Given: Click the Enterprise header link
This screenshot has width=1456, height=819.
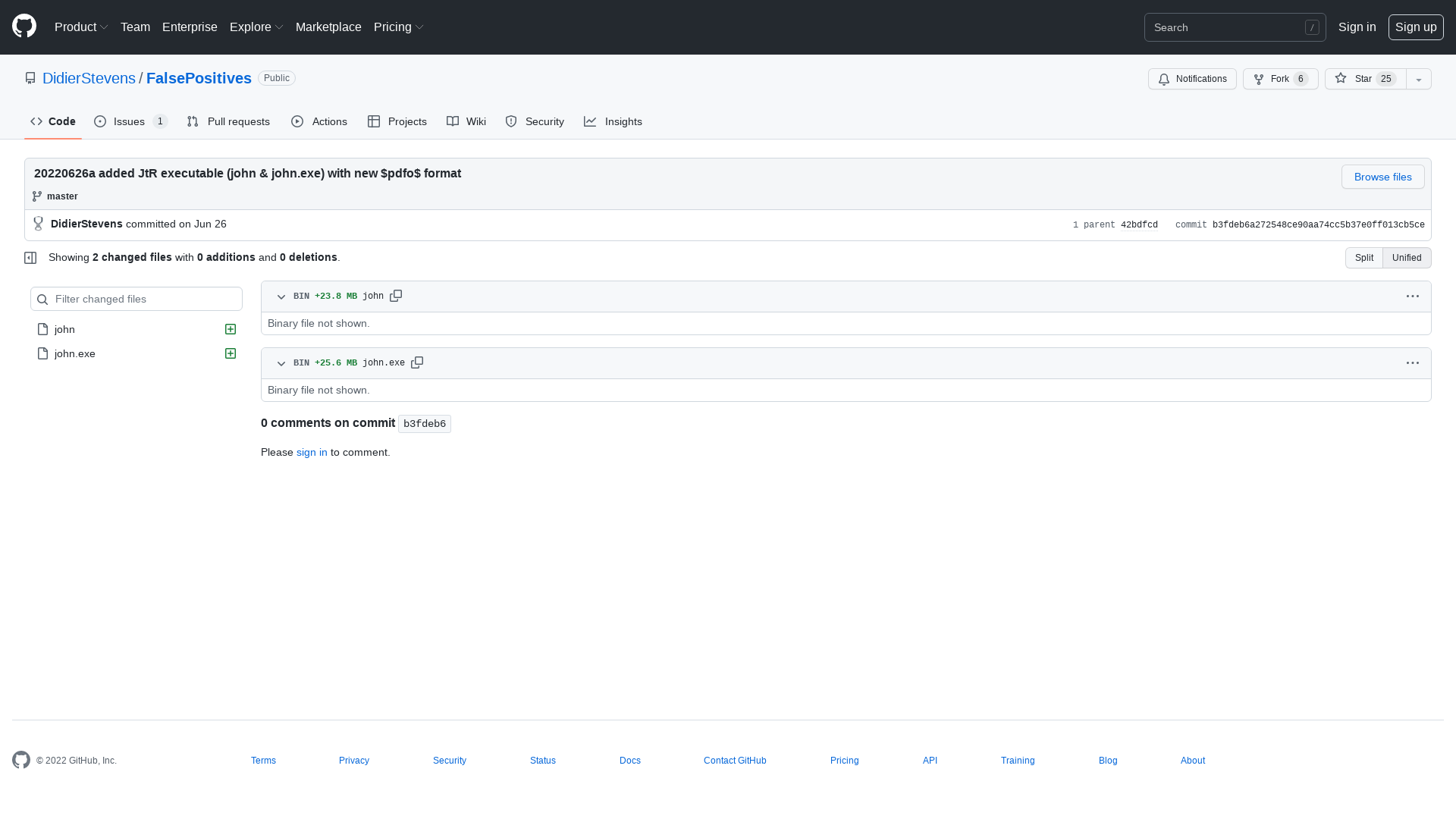Looking at the screenshot, I should tap(190, 27).
